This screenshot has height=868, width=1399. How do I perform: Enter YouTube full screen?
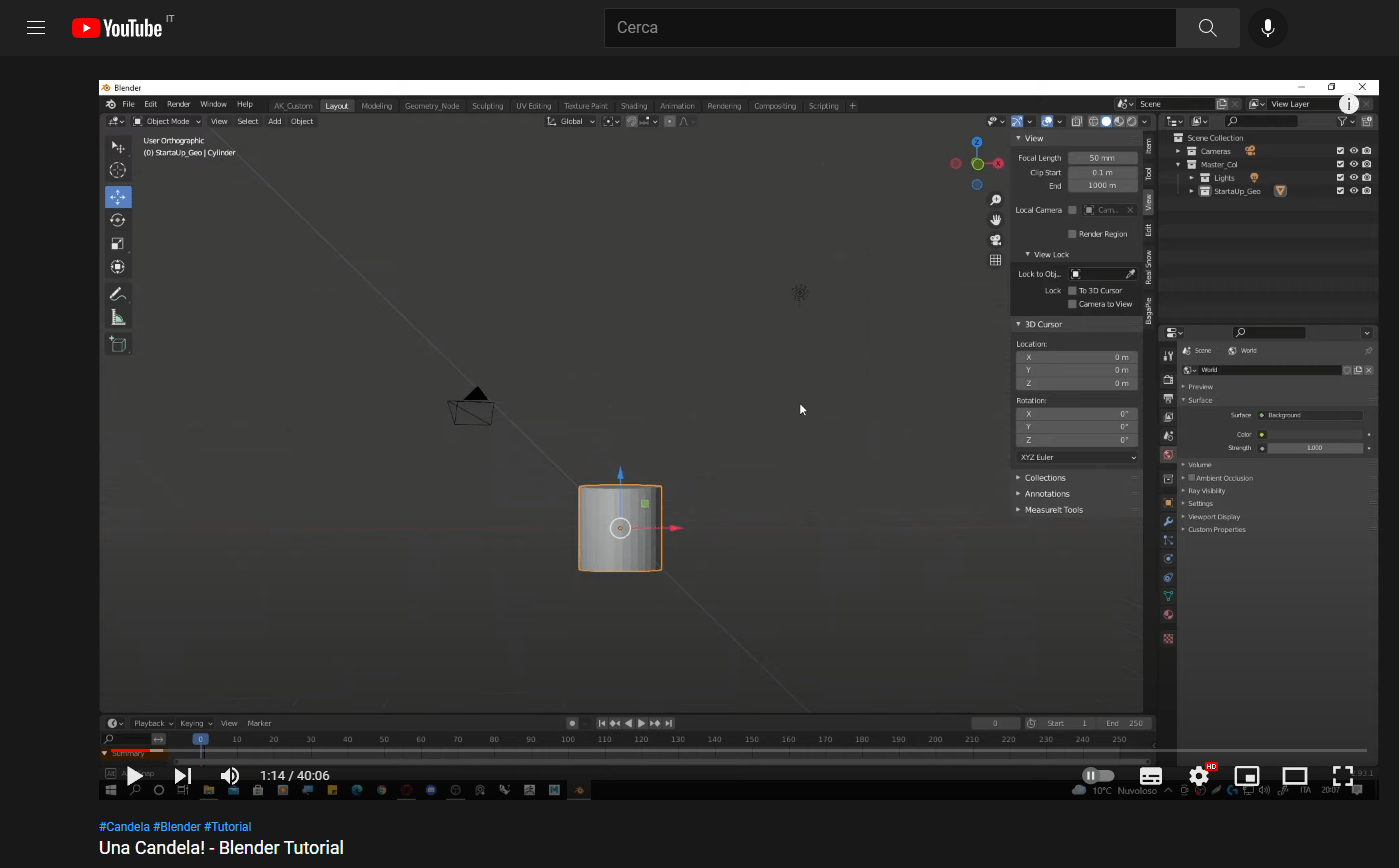click(1343, 776)
